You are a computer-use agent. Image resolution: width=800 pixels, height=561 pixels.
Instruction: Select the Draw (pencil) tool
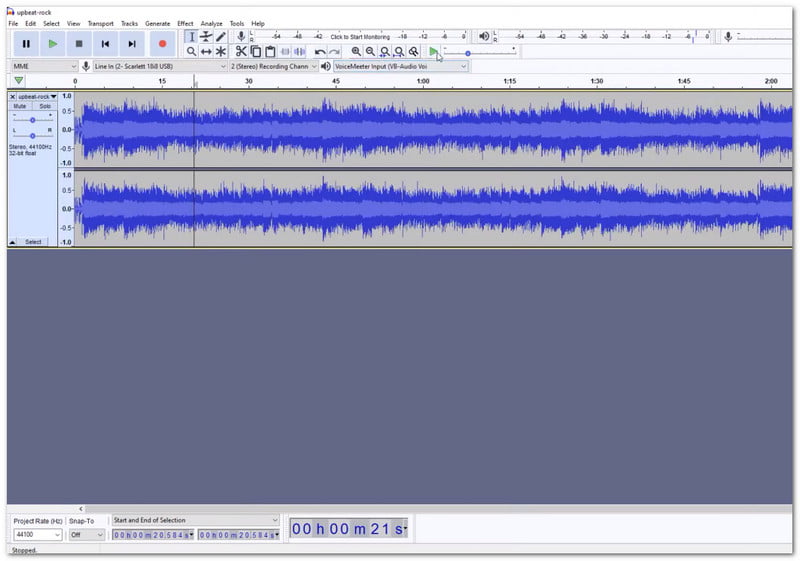click(220, 37)
